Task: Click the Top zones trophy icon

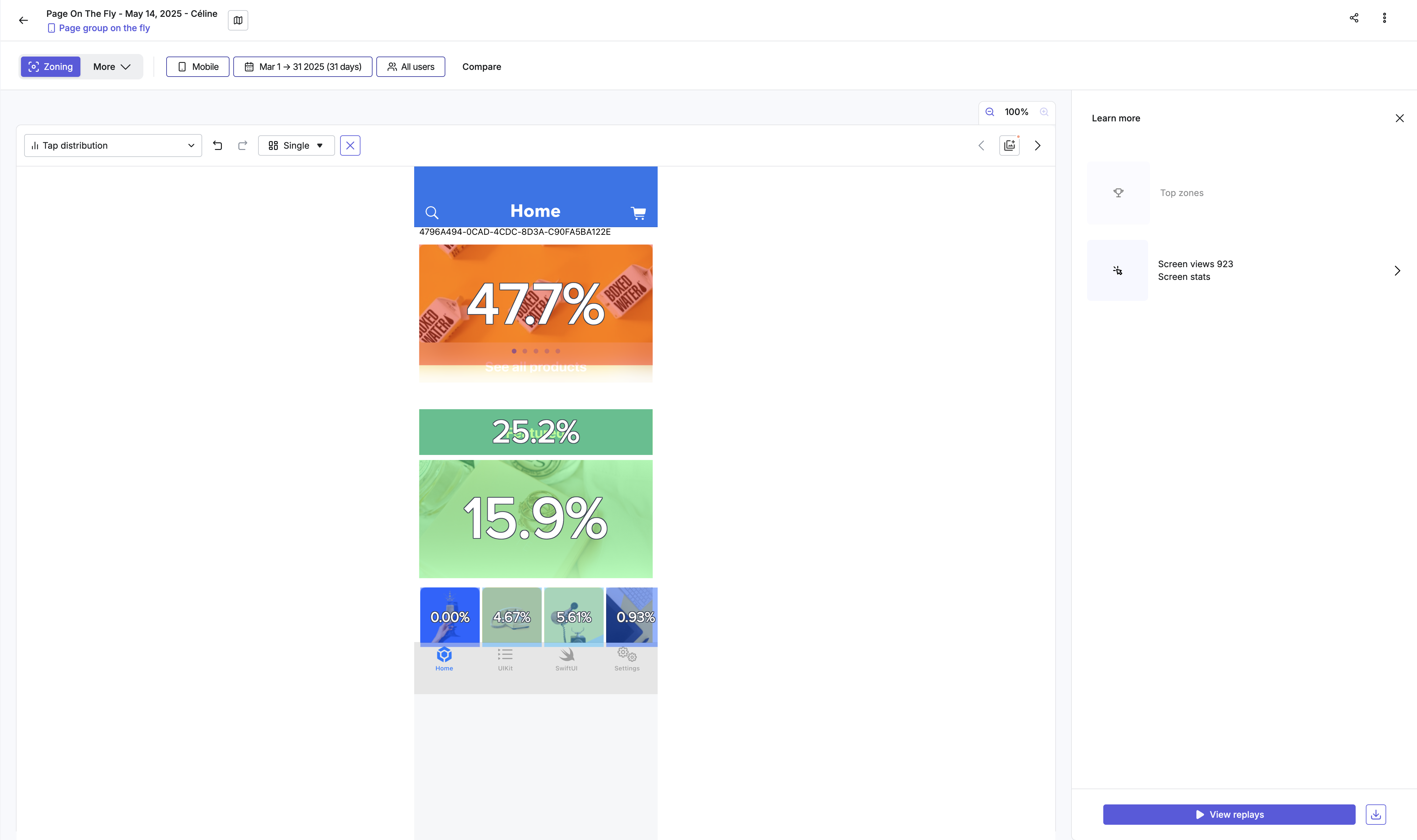Action: click(1119, 193)
